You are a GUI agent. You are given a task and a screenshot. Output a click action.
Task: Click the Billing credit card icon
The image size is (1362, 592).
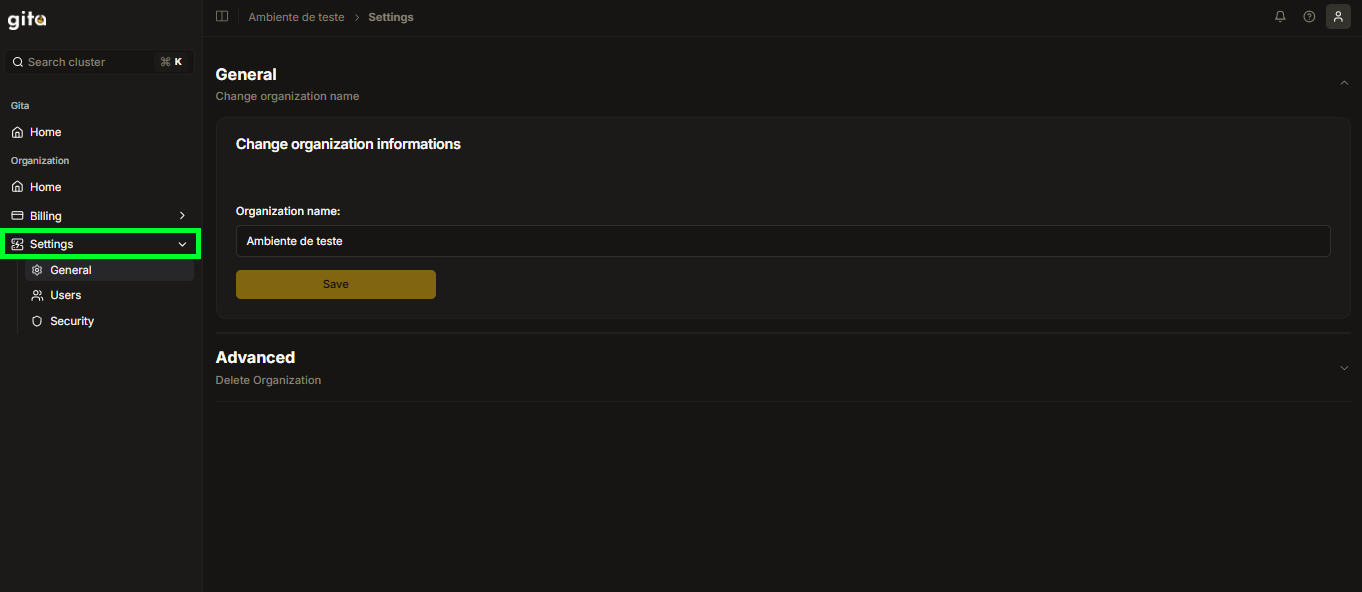pyautogui.click(x=17, y=215)
